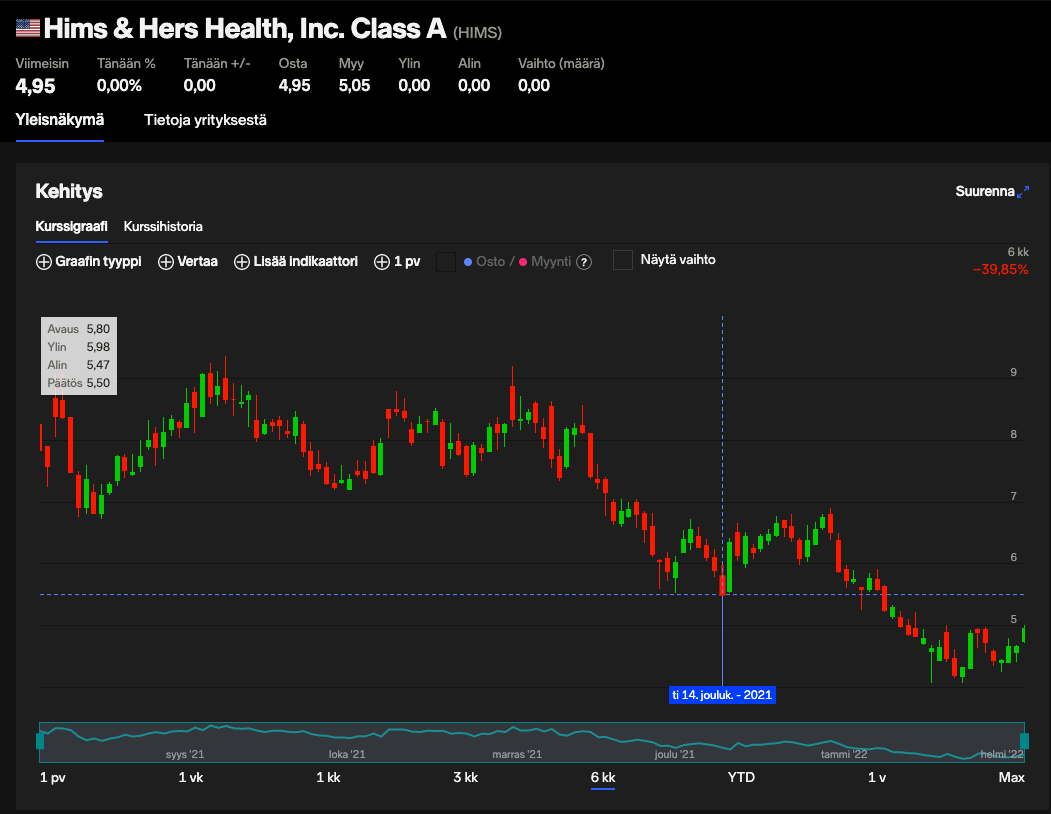
Task: Open the Kurssihistoria tab
Action: (163, 226)
